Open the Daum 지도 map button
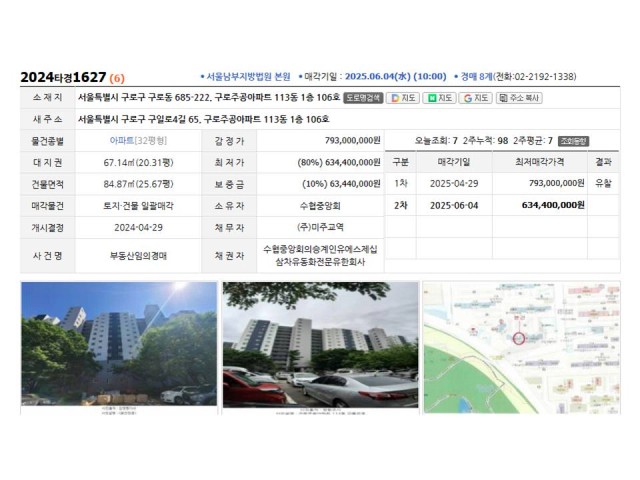Screen dimensions: 640x480 [403, 98]
